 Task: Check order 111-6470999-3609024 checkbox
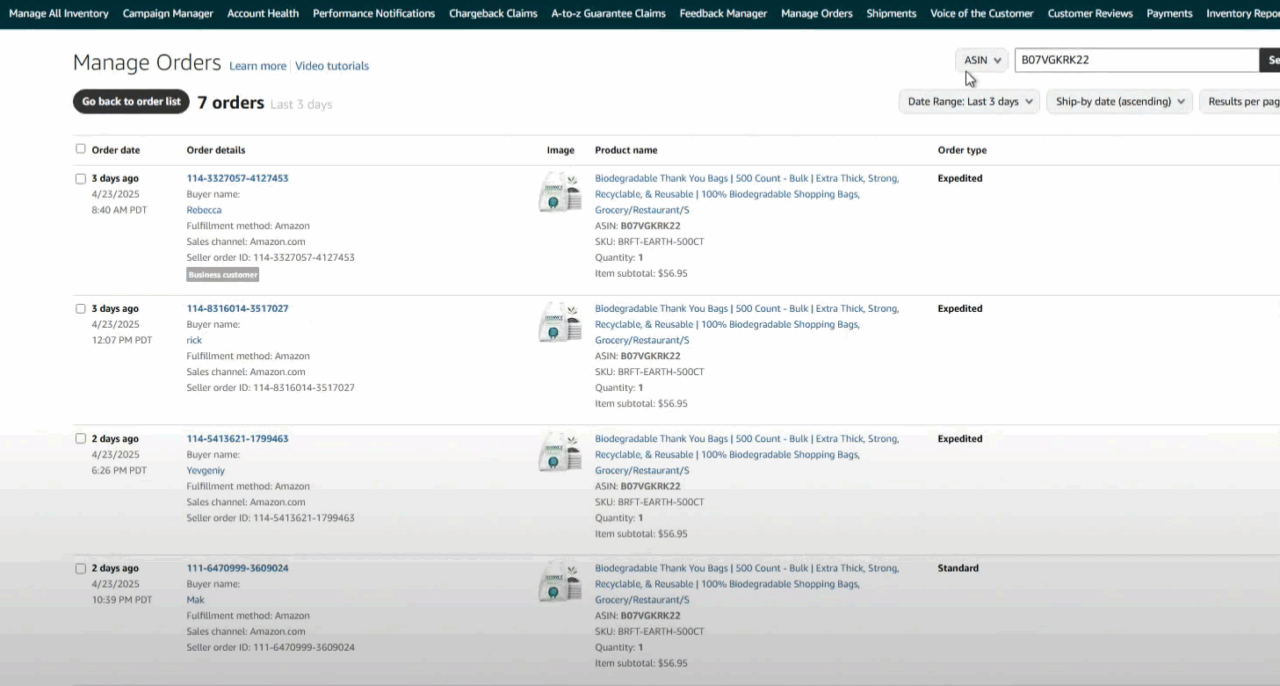81,569
